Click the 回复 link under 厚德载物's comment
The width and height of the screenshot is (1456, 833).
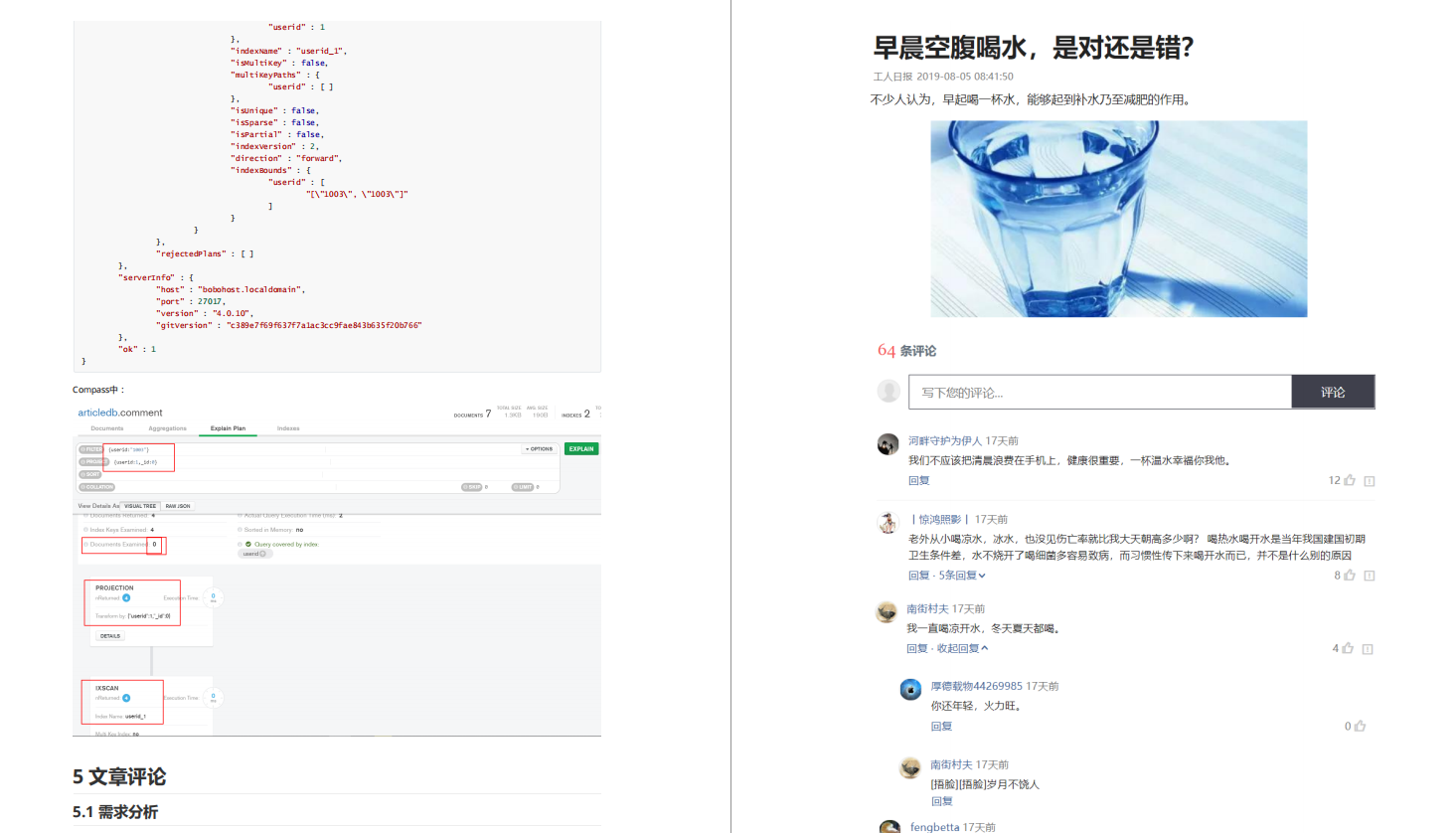coord(942,726)
